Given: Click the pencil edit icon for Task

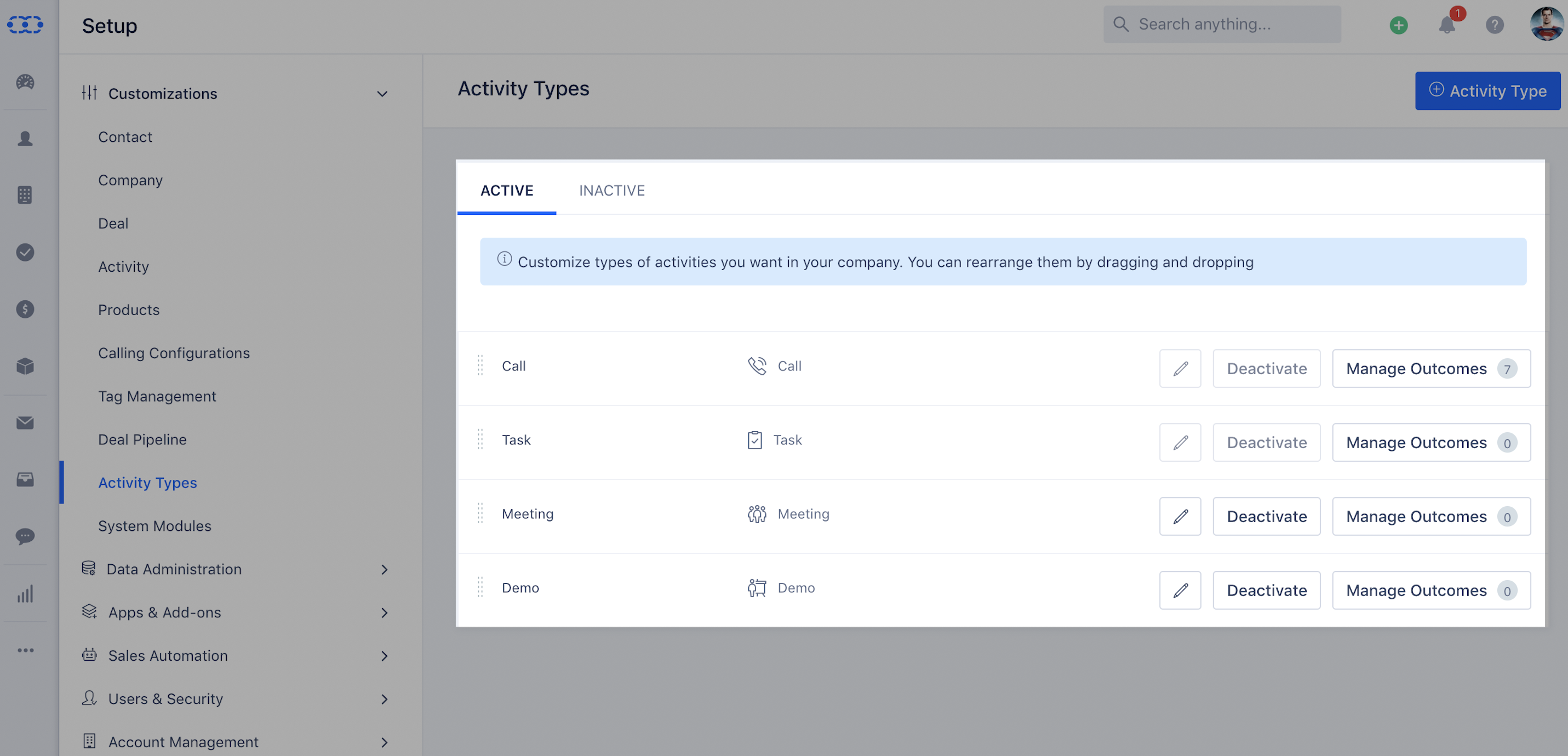Looking at the screenshot, I should (1180, 443).
